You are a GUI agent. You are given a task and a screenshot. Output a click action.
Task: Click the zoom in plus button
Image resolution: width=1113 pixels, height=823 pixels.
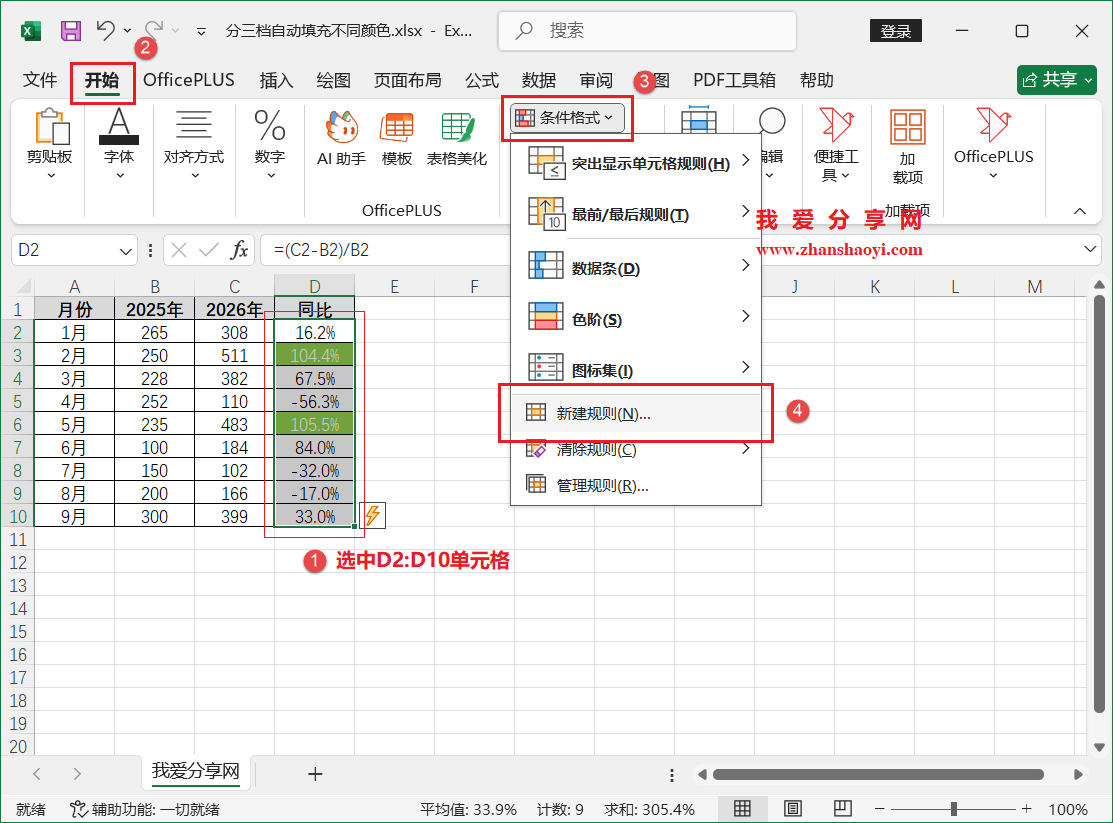click(x=1026, y=809)
